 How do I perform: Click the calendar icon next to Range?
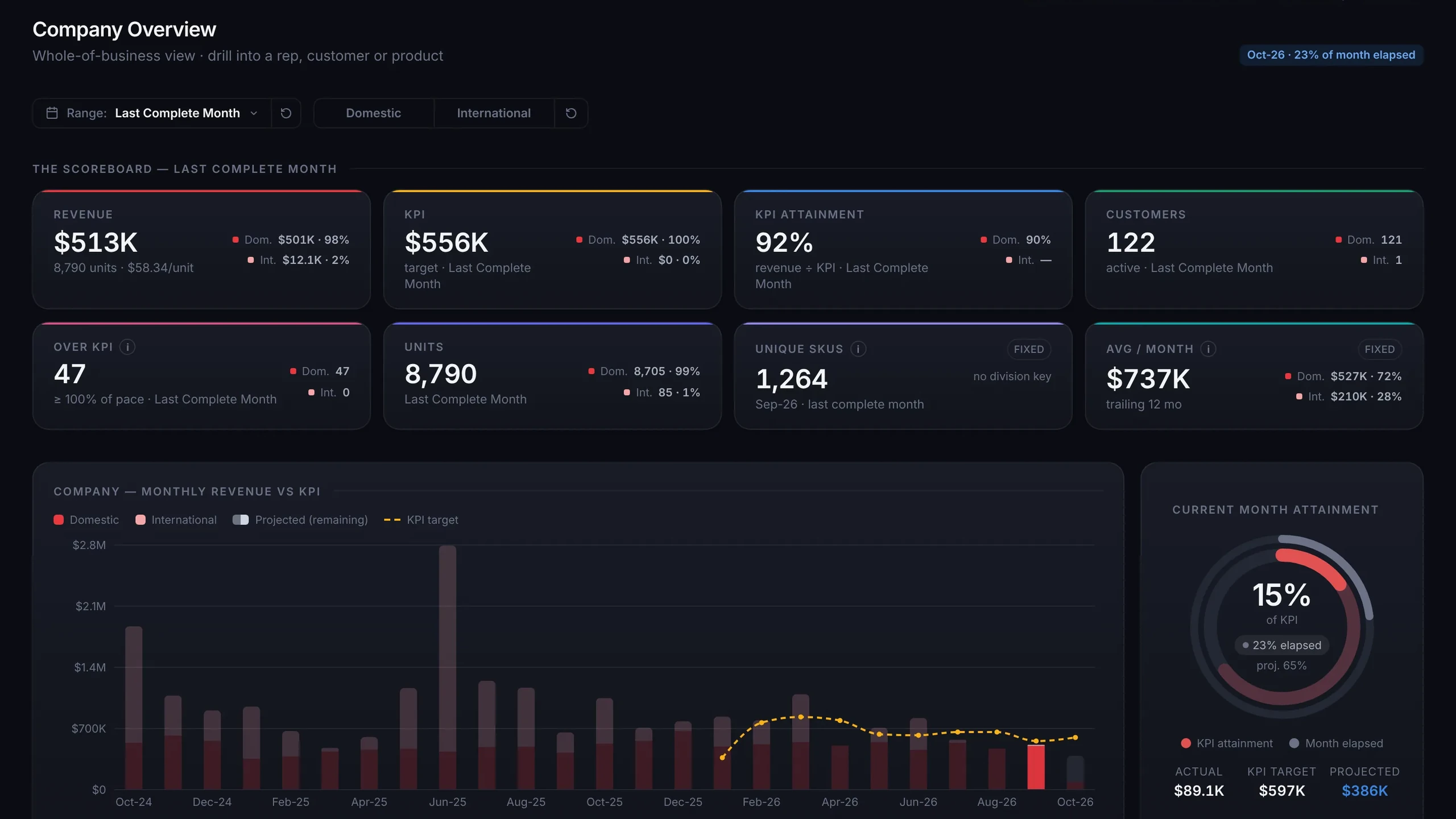tap(52, 113)
